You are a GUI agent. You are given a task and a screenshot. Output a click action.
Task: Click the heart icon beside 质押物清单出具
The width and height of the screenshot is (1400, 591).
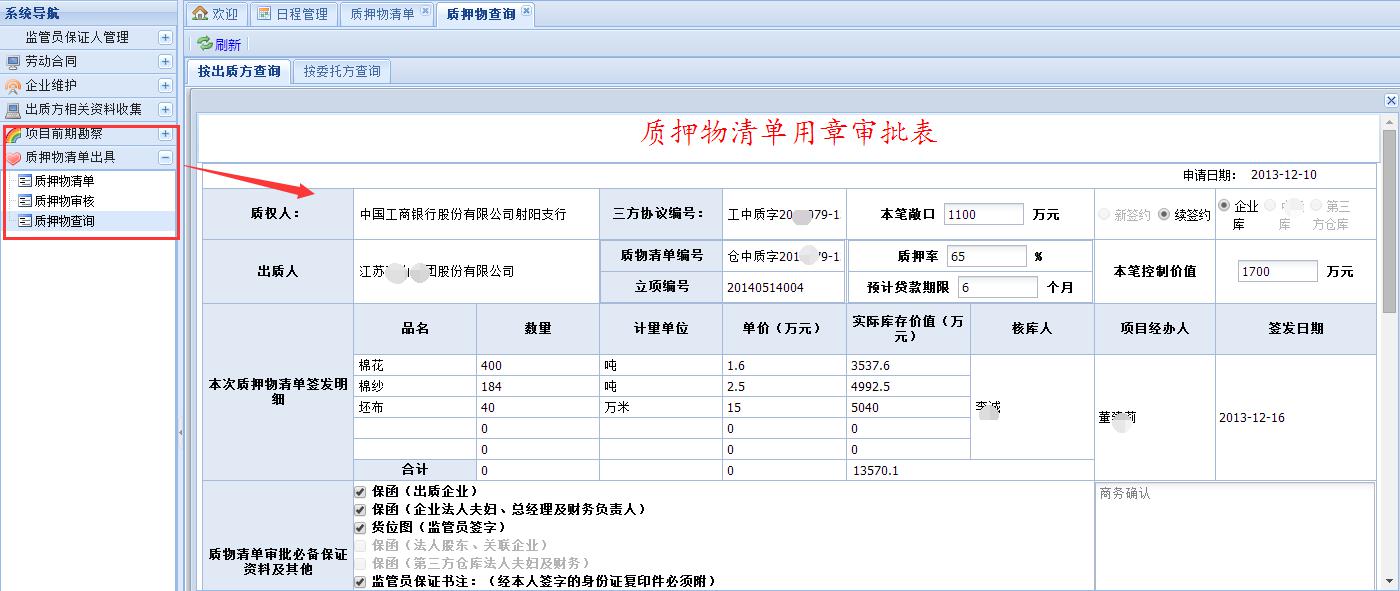(x=13, y=158)
